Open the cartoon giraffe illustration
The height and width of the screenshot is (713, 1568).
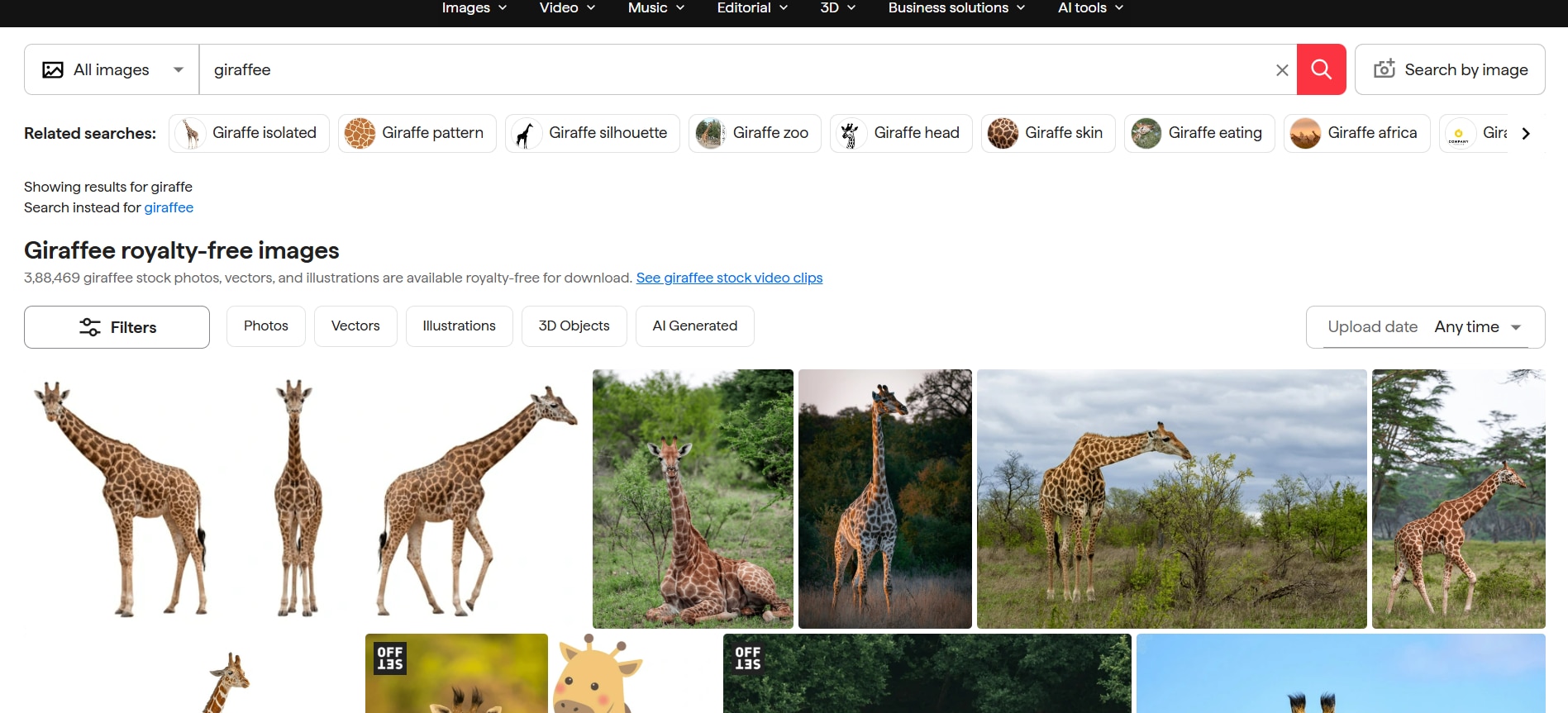pyautogui.click(x=635, y=673)
